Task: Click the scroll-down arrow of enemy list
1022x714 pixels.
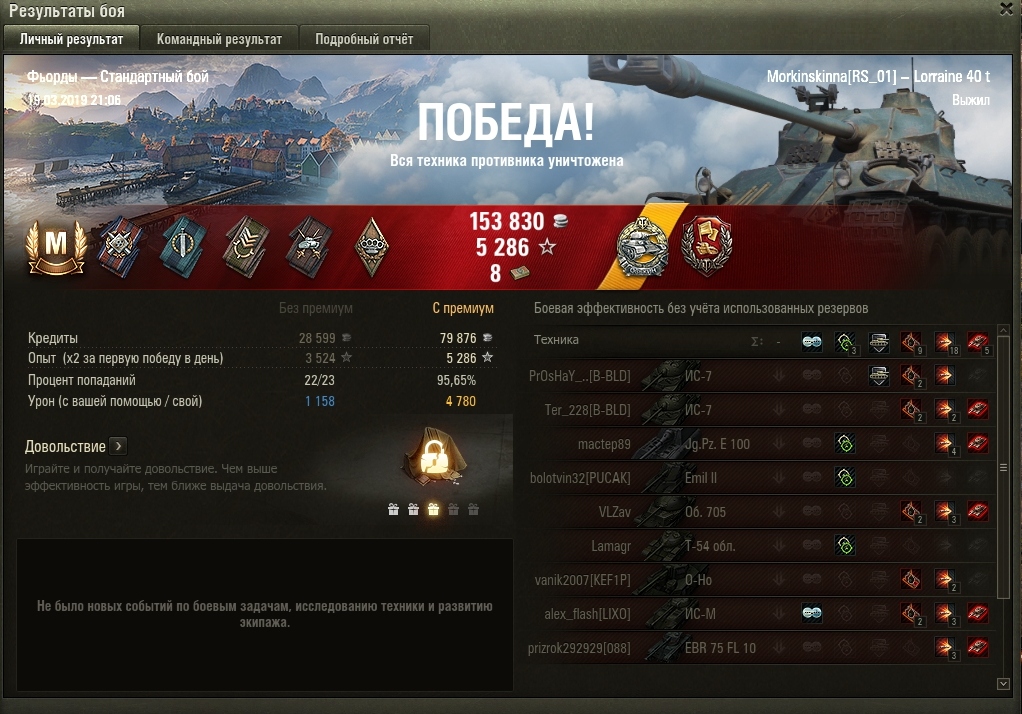Action: coord(1003,684)
